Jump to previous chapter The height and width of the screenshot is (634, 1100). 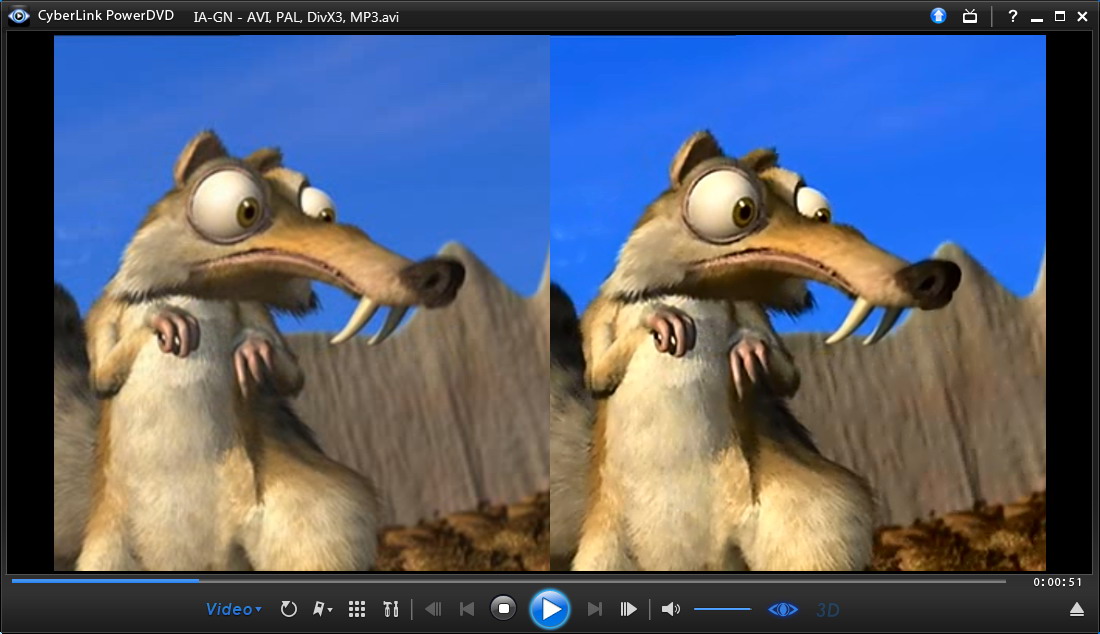pyautogui.click(x=467, y=609)
